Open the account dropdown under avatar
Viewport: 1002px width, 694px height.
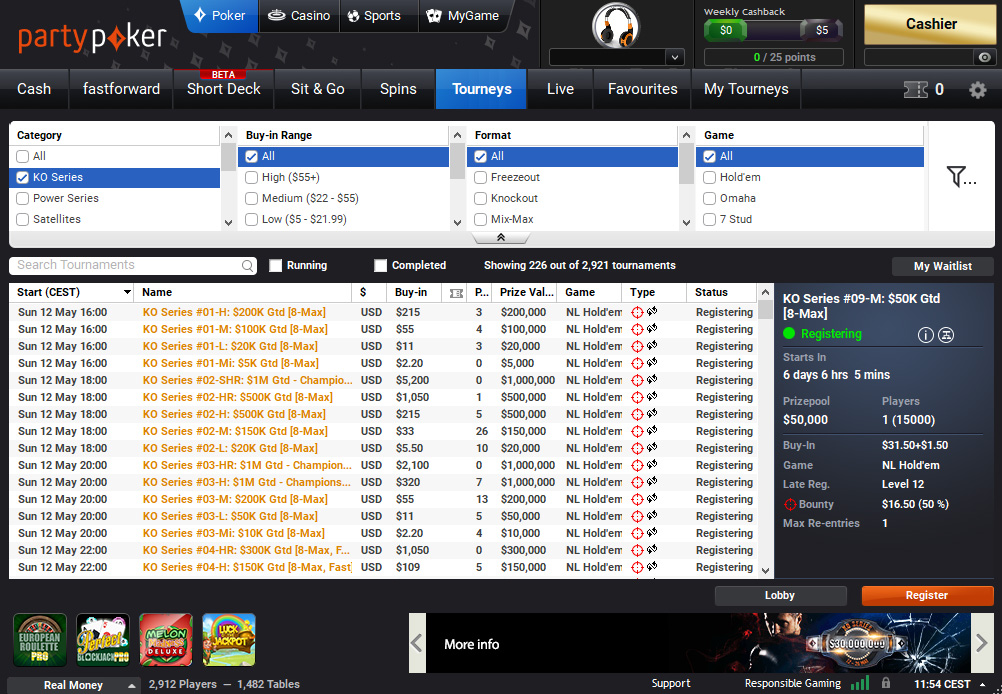click(617, 58)
